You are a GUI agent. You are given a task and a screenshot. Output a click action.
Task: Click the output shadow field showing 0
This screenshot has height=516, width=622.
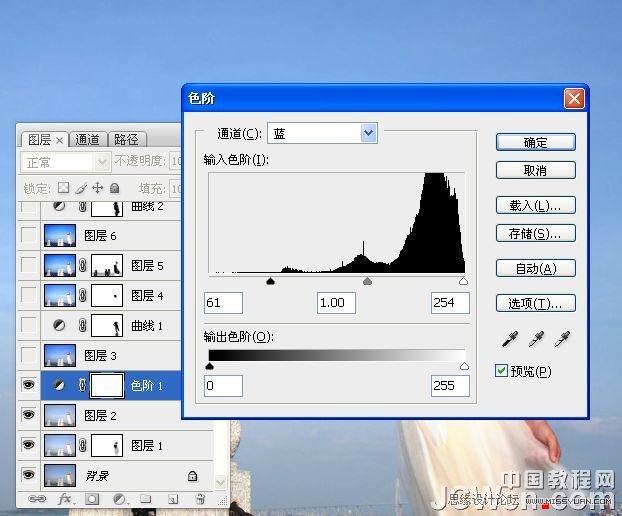[223, 386]
